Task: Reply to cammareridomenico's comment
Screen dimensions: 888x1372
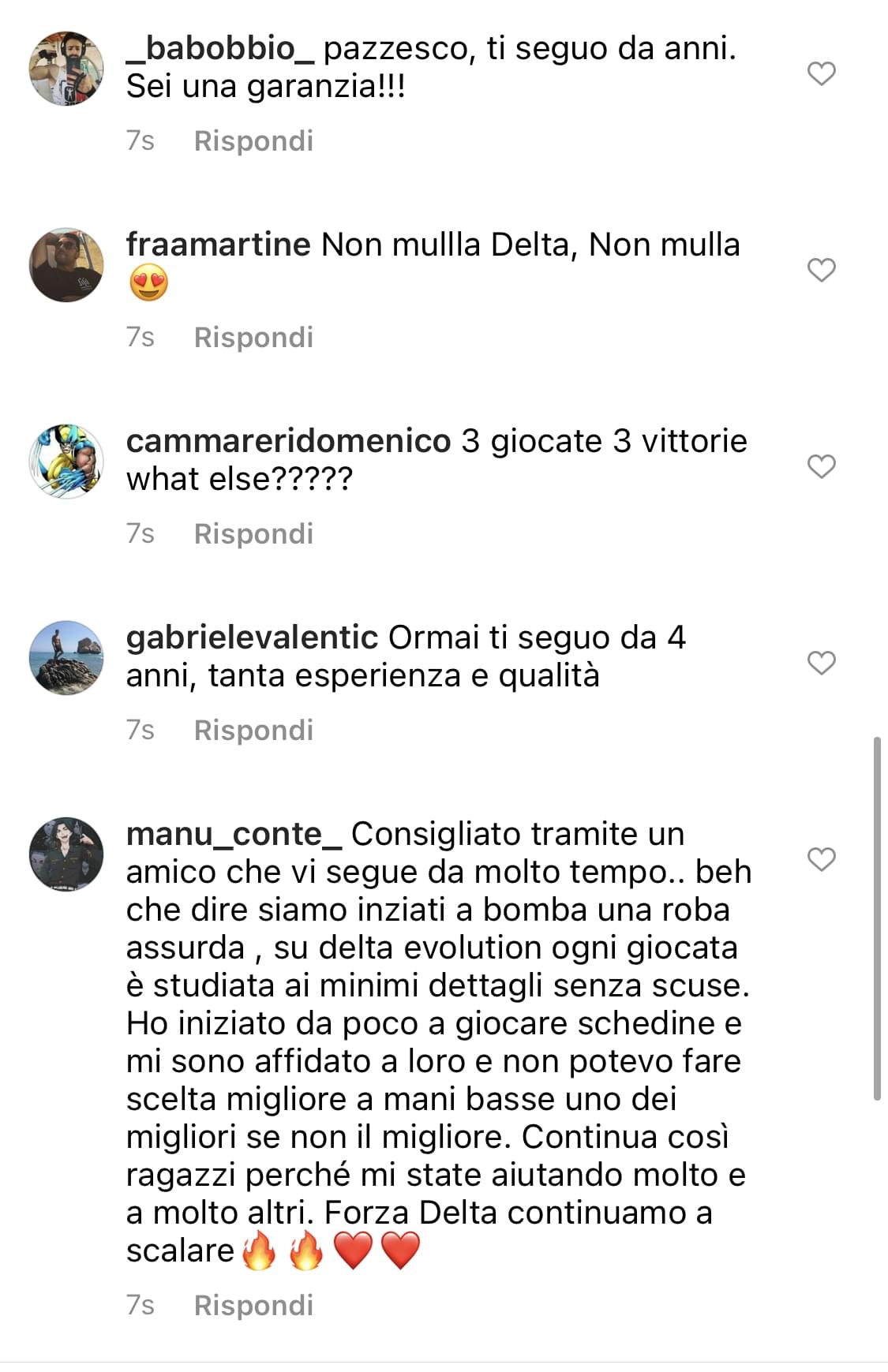Action: (253, 533)
